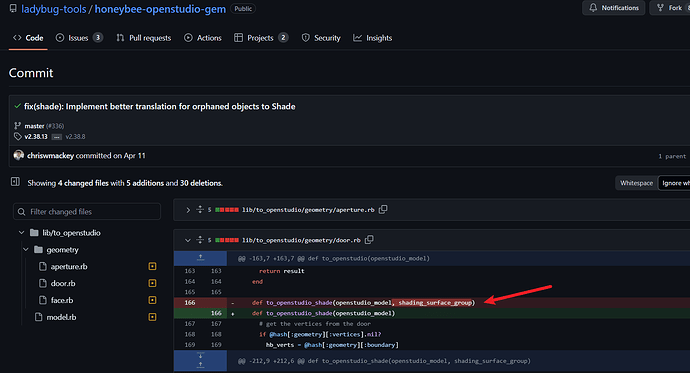Open the Security tab
The width and height of the screenshot is (690, 373).
pos(321,38)
